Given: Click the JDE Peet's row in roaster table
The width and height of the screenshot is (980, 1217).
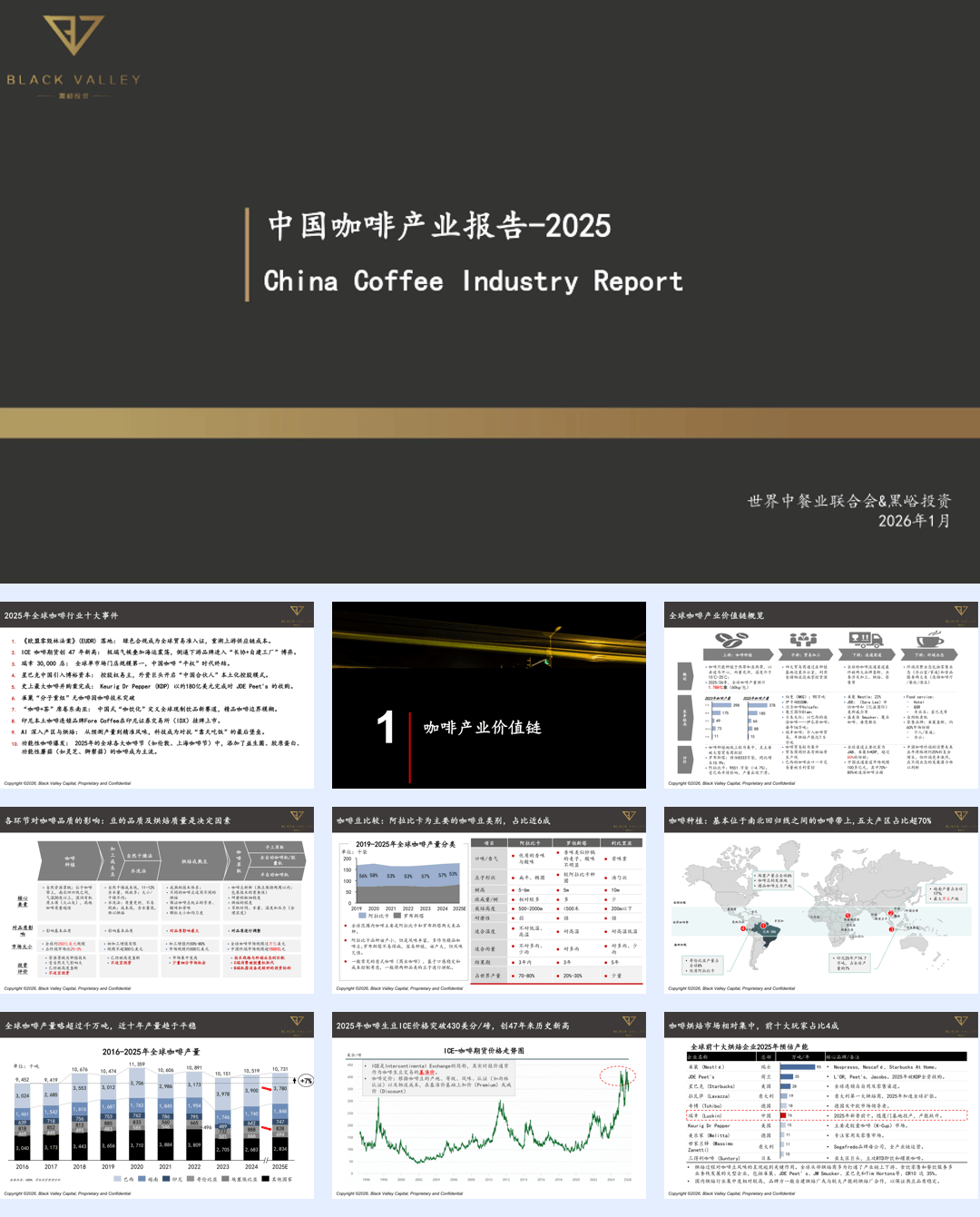Looking at the screenshot, I should click(x=827, y=1076).
